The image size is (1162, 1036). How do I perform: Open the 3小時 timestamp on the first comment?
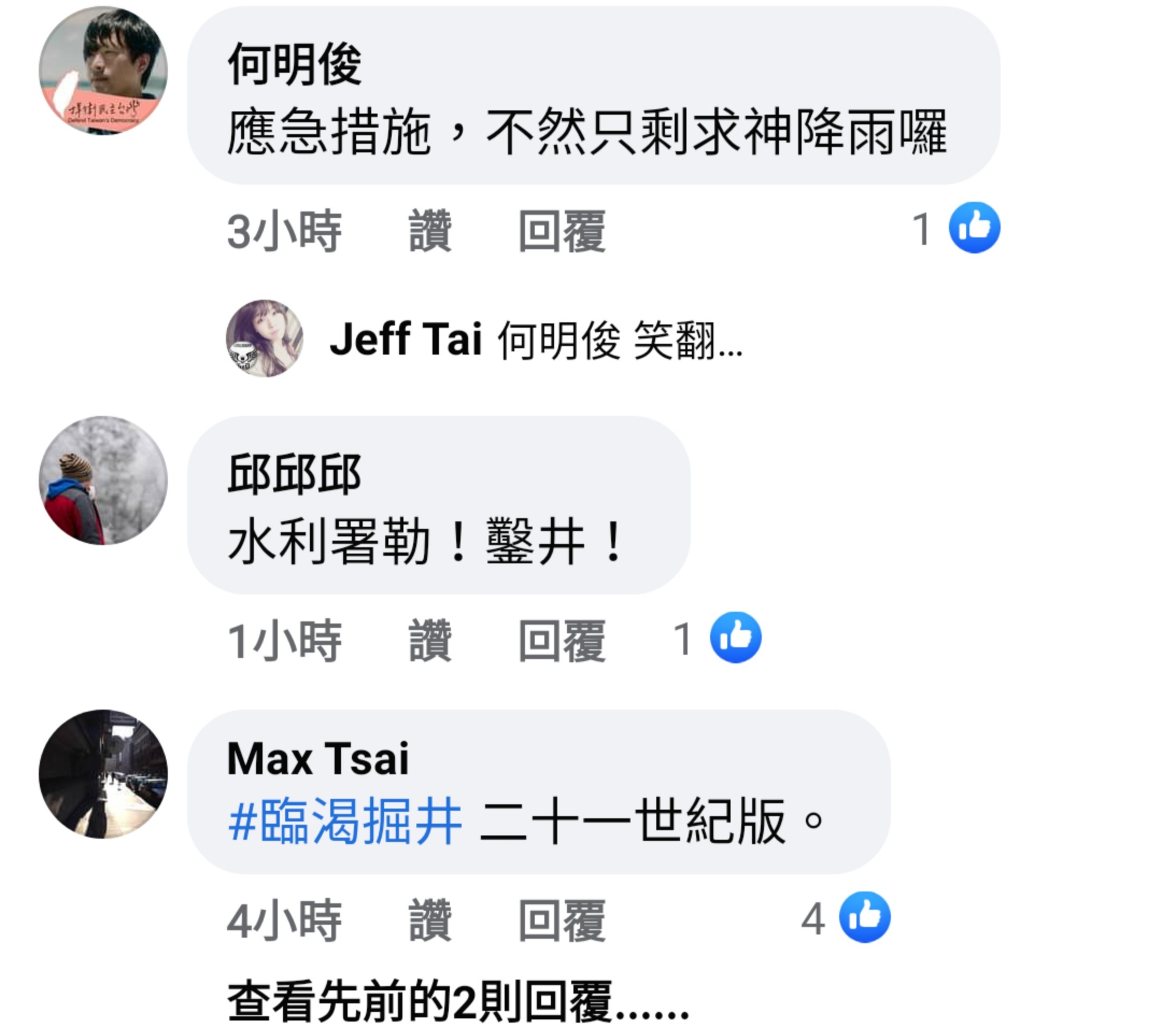tap(284, 231)
